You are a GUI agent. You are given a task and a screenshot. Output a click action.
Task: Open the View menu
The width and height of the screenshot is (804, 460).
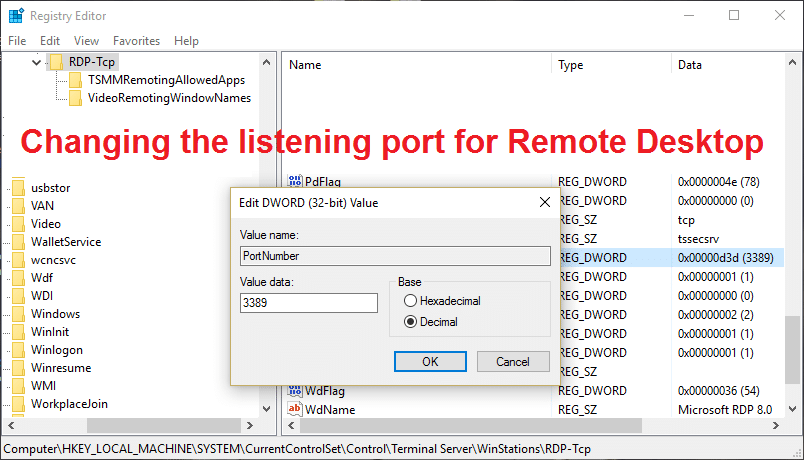[x=86, y=41]
